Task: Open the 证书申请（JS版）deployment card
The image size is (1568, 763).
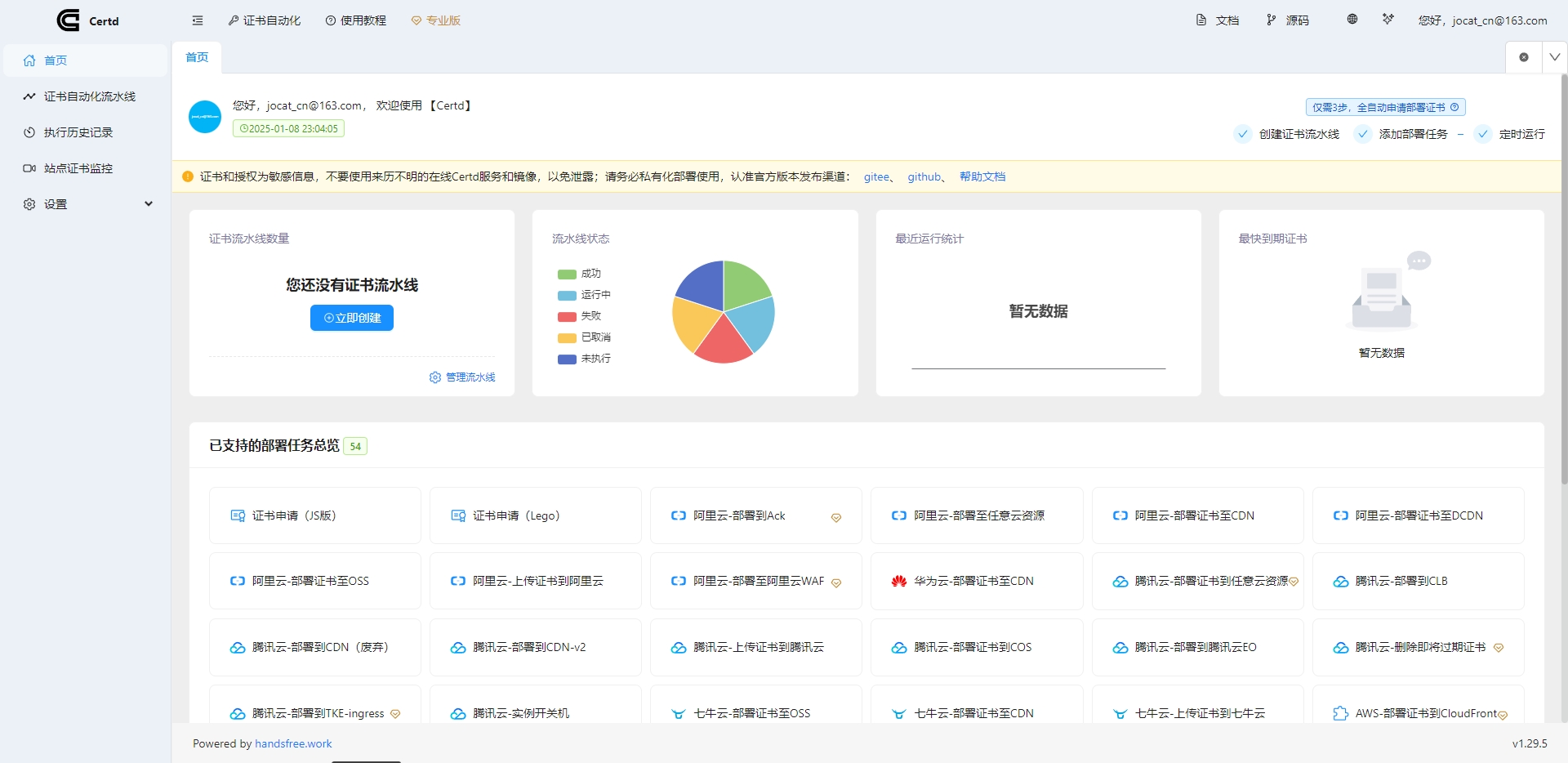Action: point(314,515)
